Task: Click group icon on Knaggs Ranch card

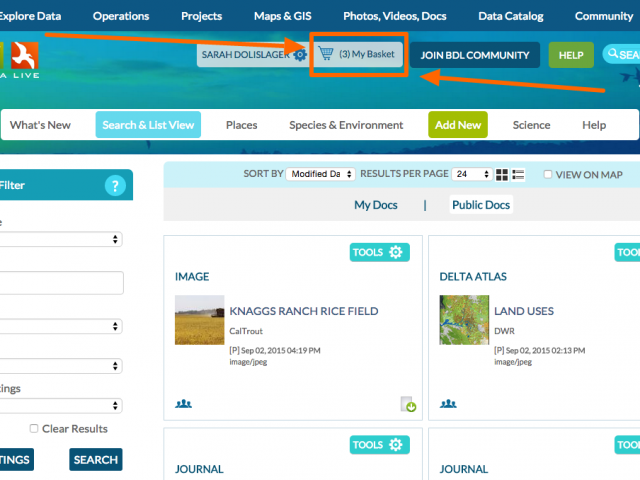Action: (183, 404)
